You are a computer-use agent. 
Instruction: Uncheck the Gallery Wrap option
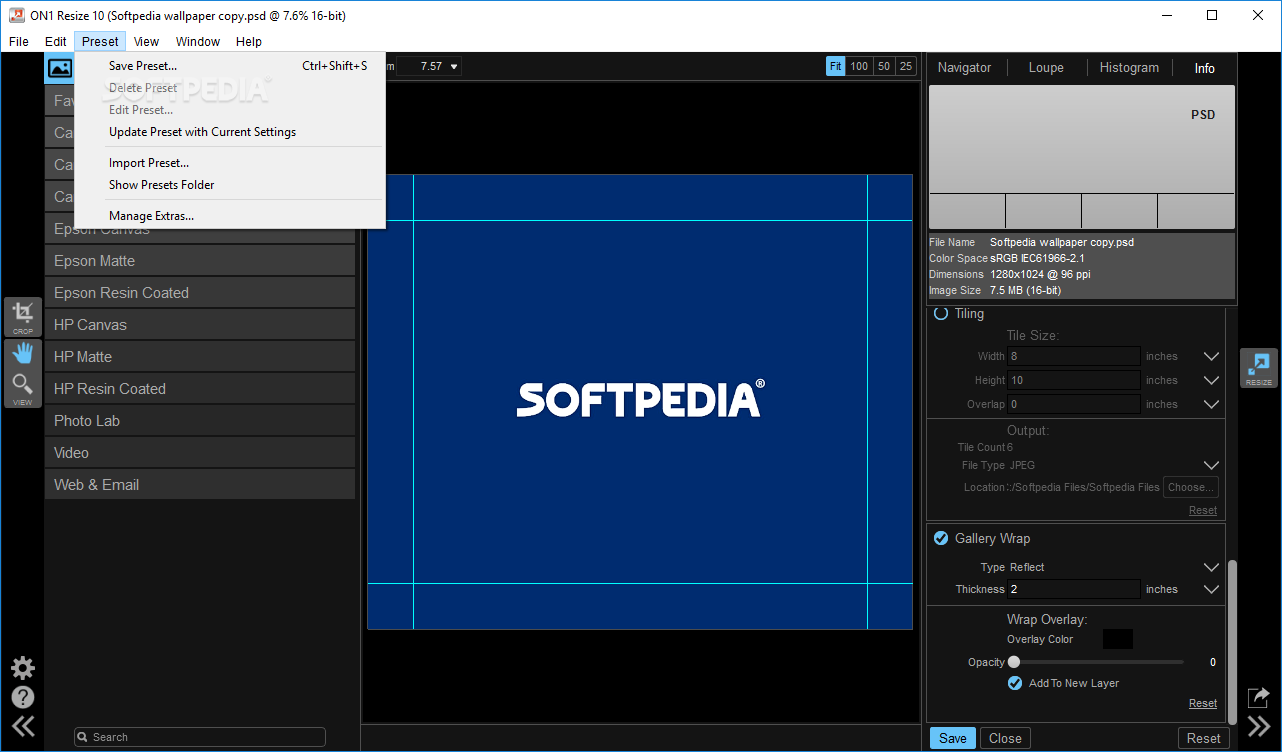[940, 538]
